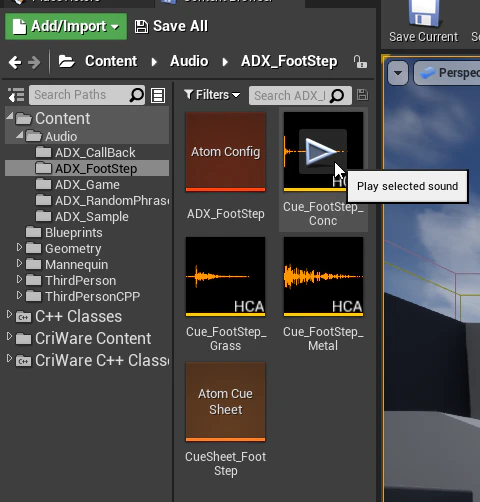Click the Cue_FootStep_Metal asset name
The height and width of the screenshot is (502, 480).
coord(323,339)
